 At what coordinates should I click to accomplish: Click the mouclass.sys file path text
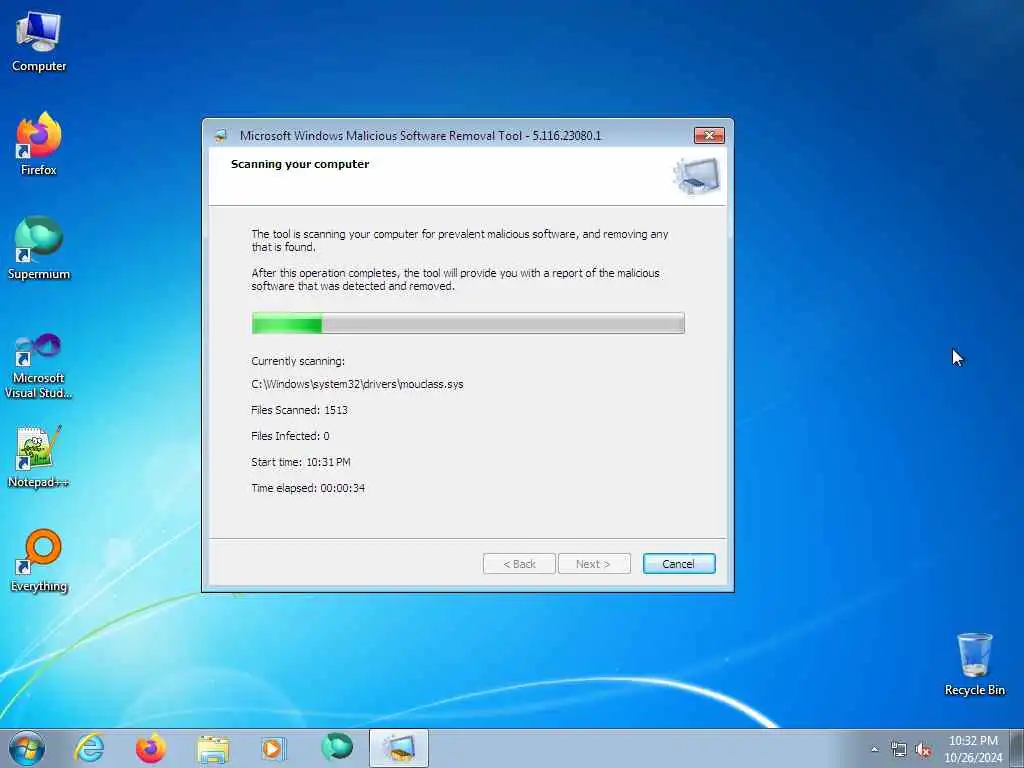pyautogui.click(x=357, y=384)
